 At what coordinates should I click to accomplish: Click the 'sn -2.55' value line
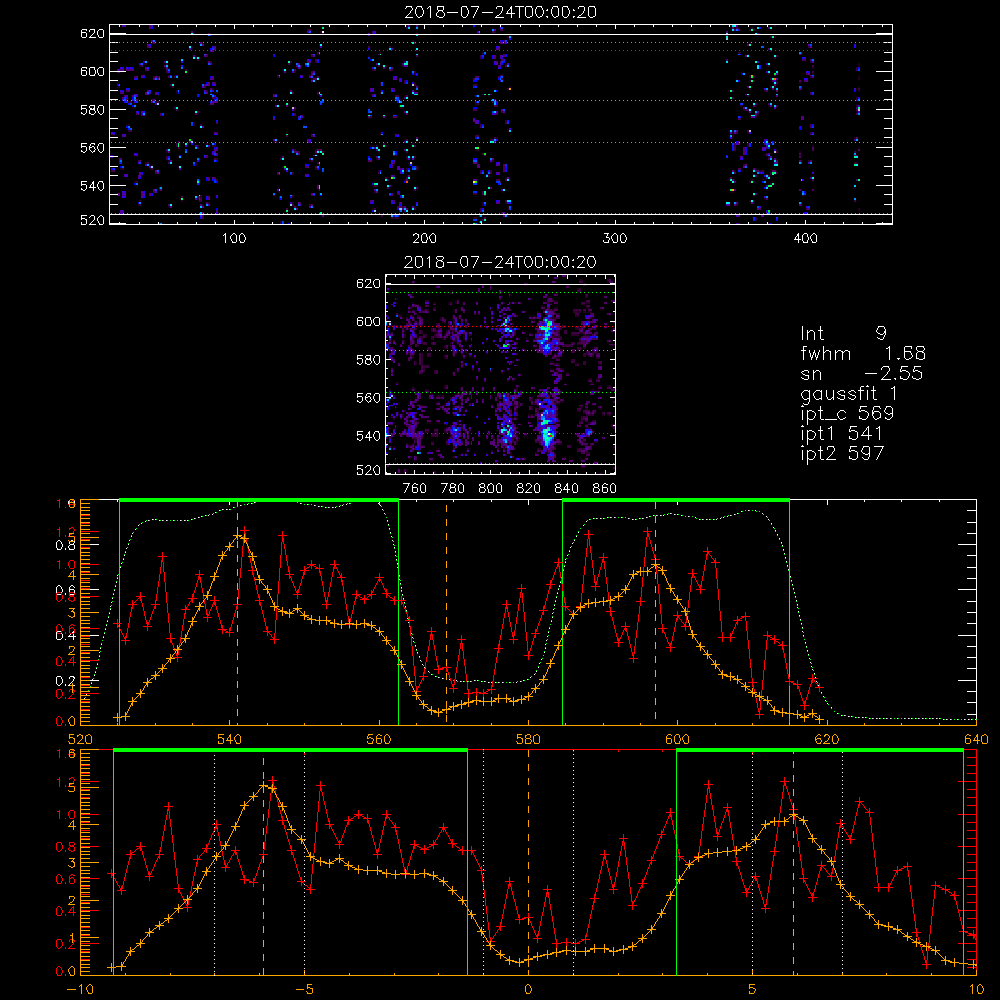tap(862, 373)
